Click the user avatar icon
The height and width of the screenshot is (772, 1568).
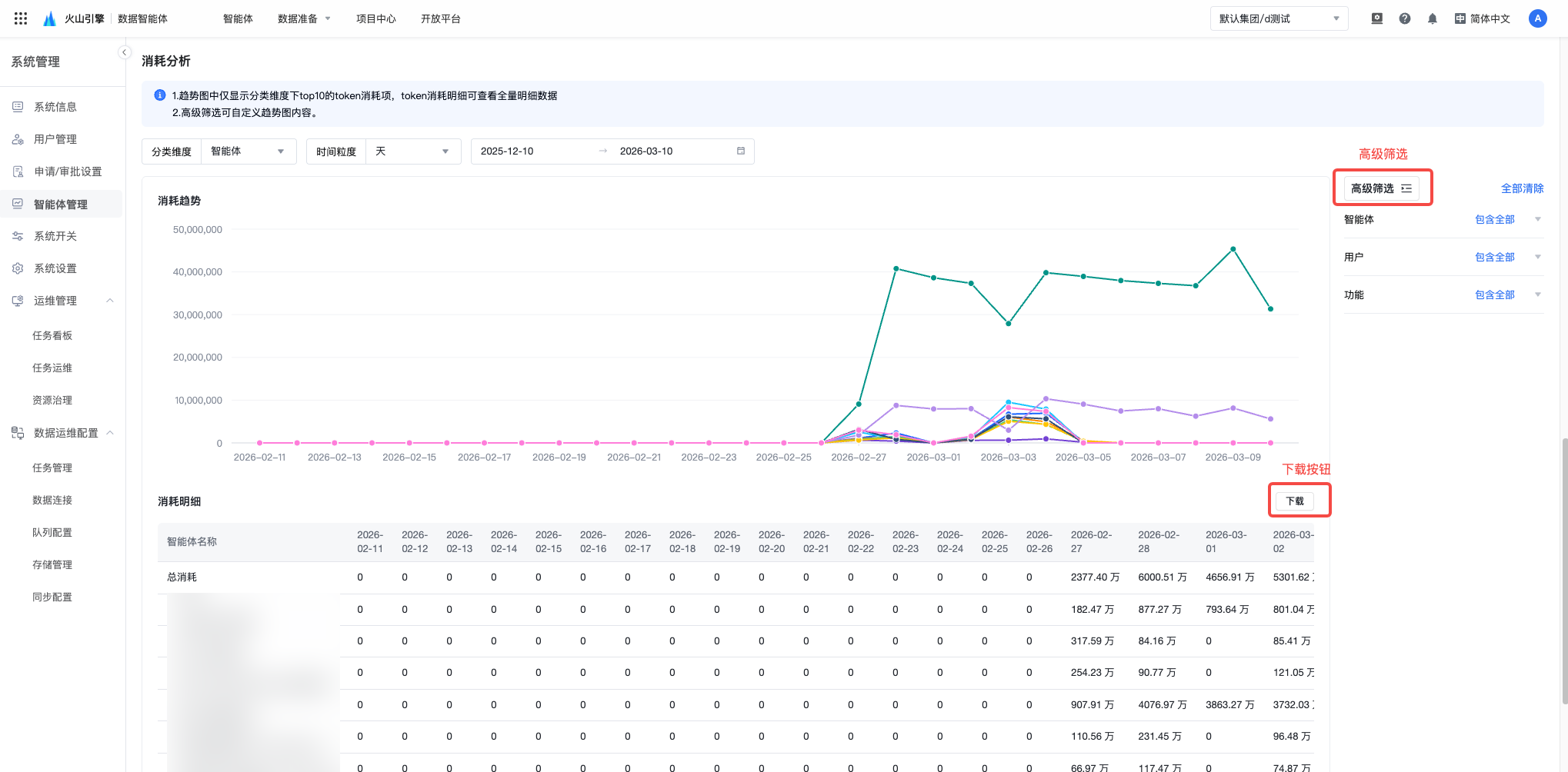click(x=1537, y=18)
